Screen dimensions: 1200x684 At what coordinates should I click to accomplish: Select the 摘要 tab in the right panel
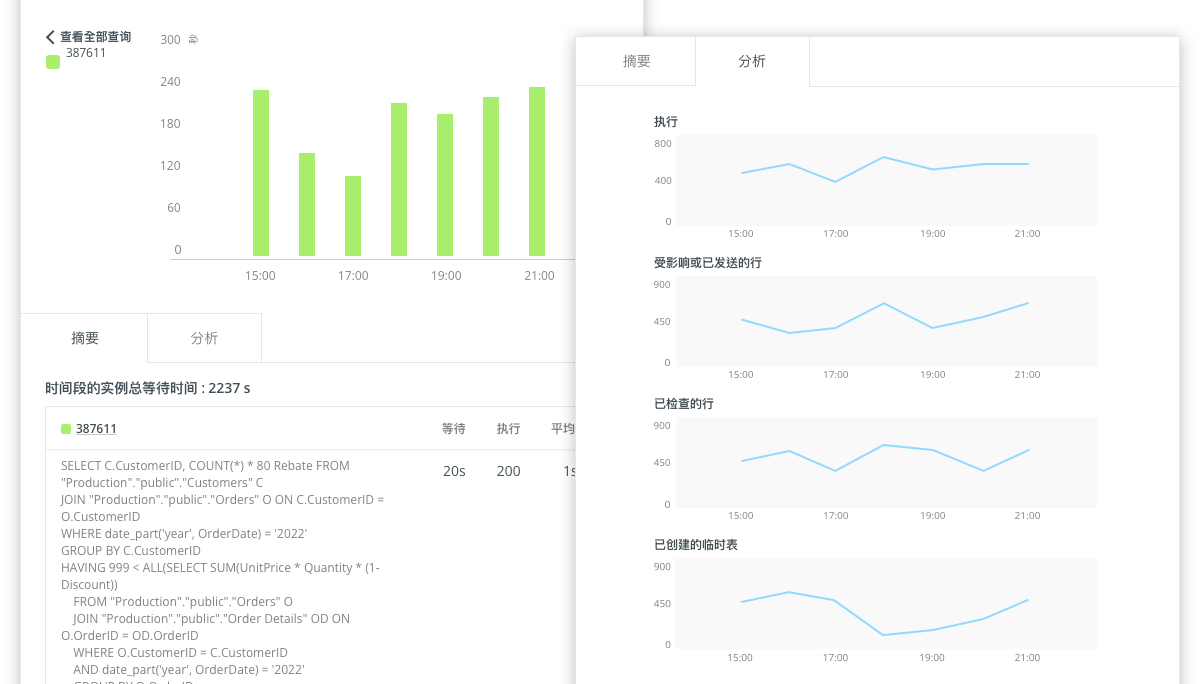[x=636, y=61]
